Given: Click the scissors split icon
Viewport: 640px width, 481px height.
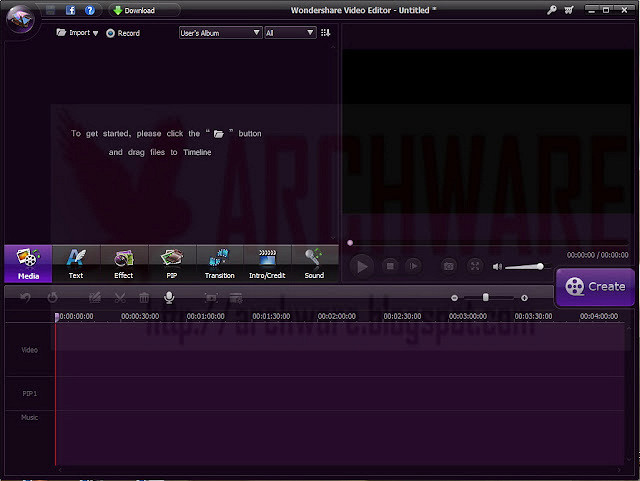Looking at the screenshot, I should (120, 298).
